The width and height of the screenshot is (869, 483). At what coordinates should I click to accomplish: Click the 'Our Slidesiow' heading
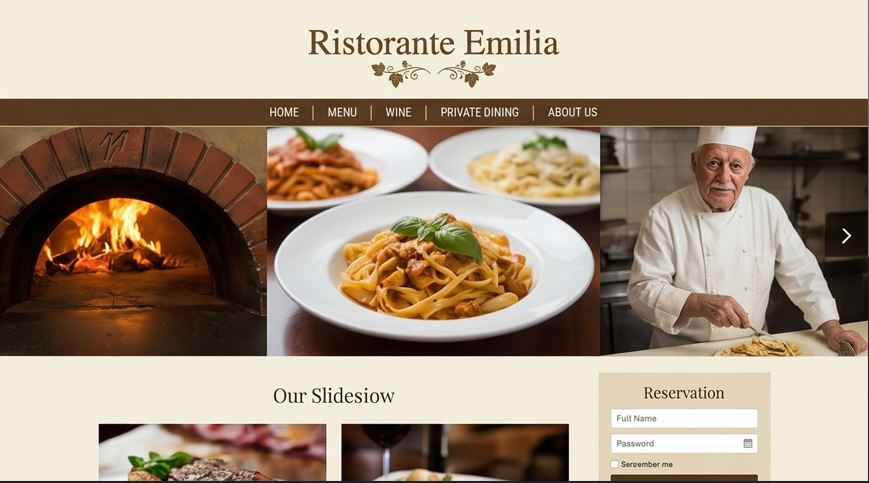tap(334, 395)
